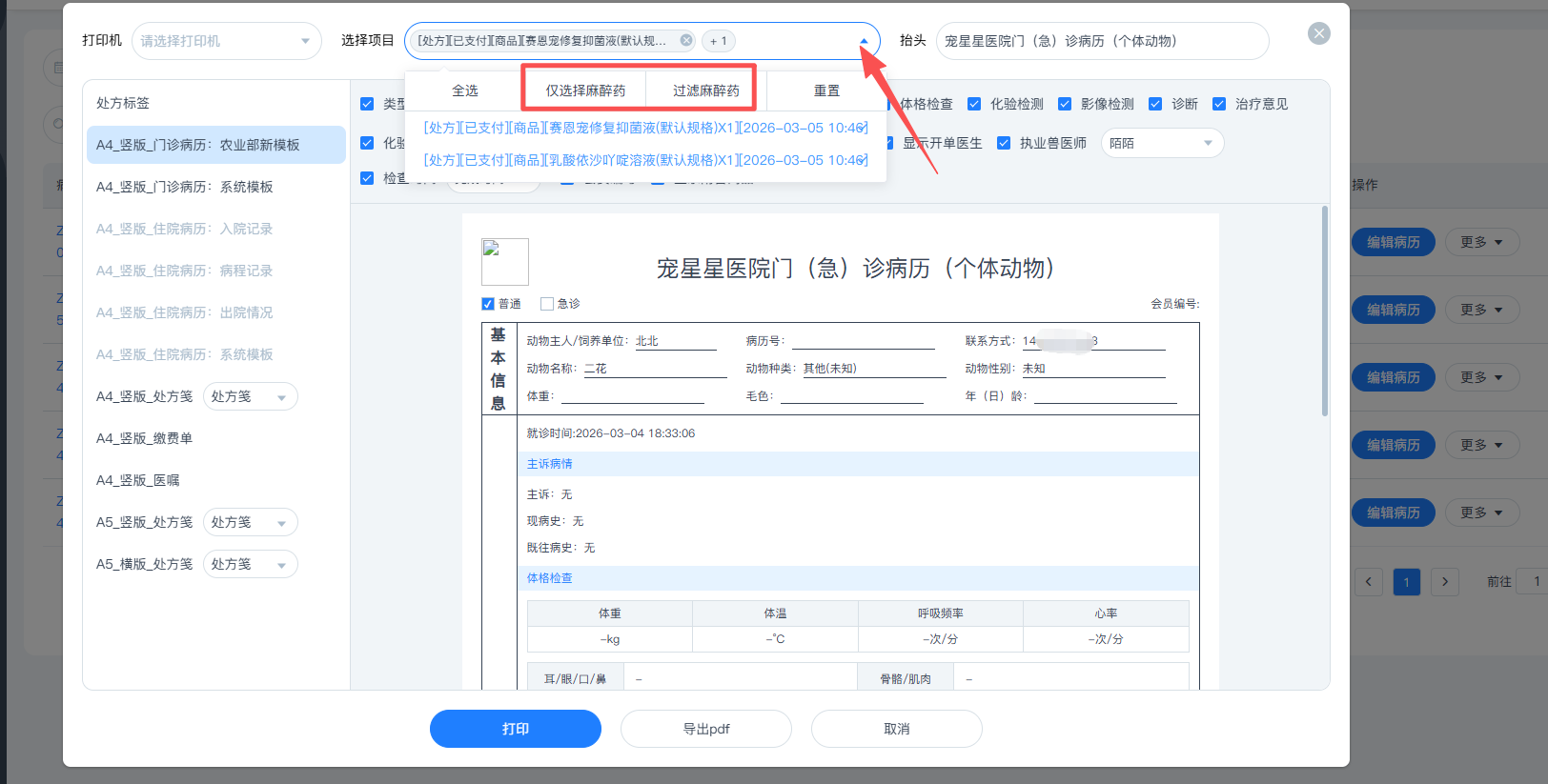The height and width of the screenshot is (784, 1548).
Task: Remove the selected 赛恩宠修复抑菌液 tag
Action: tap(686, 41)
